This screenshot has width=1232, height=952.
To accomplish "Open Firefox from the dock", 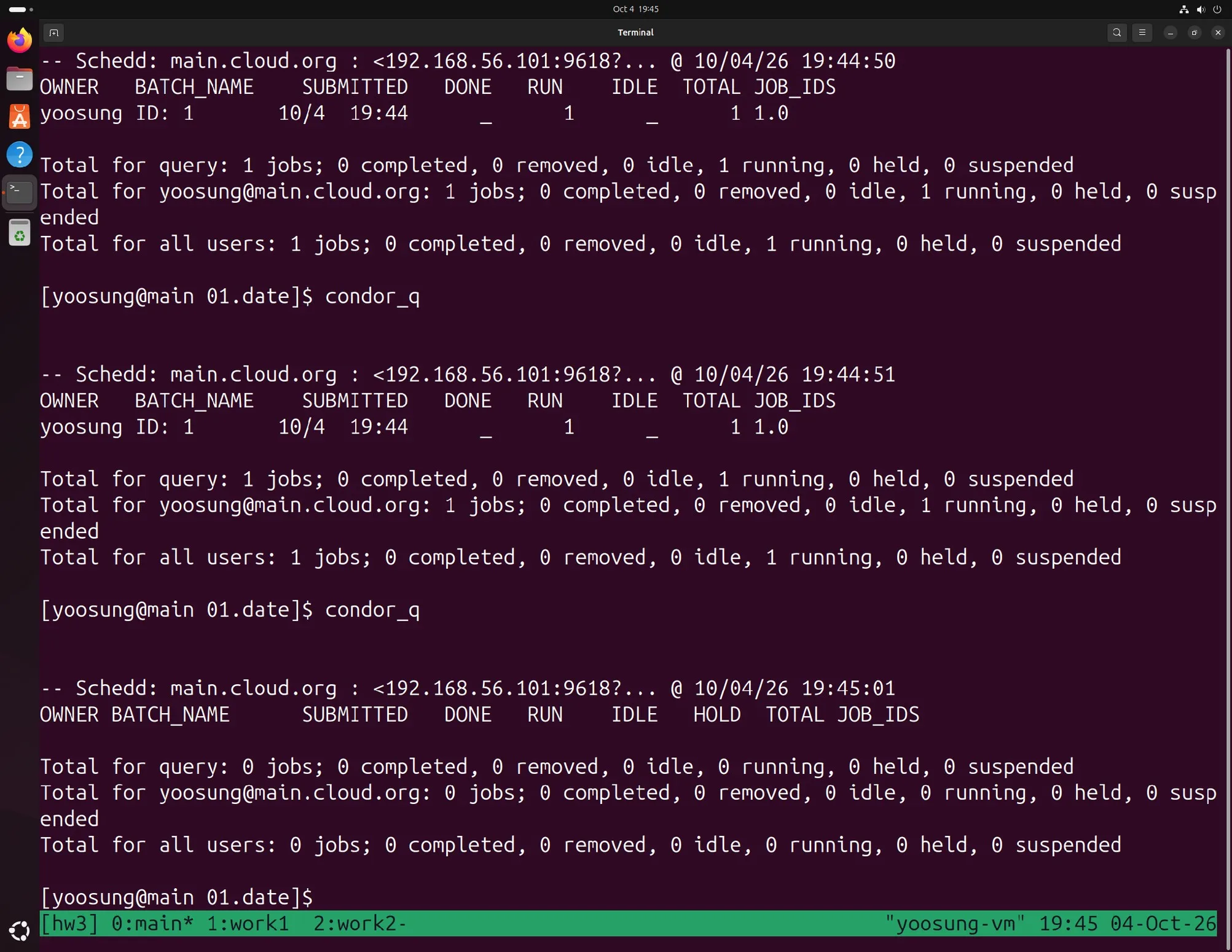I will (20, 41).
